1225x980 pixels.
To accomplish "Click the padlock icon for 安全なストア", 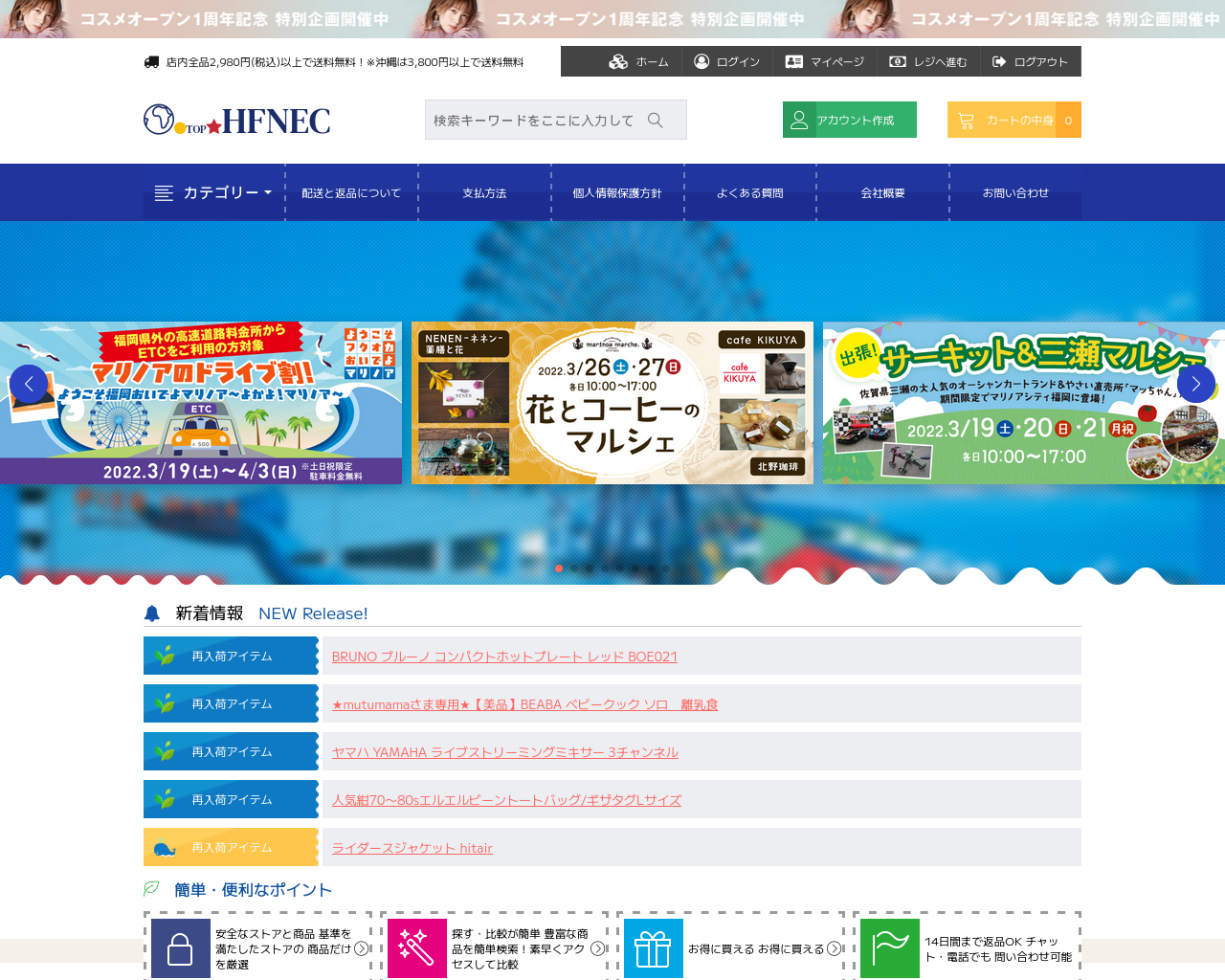I will coord(181,948).
